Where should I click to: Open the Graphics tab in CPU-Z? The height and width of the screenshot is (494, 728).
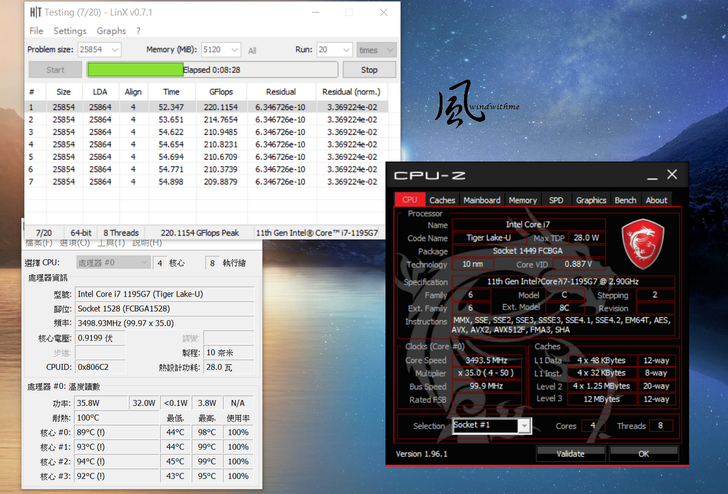(591, 200)
